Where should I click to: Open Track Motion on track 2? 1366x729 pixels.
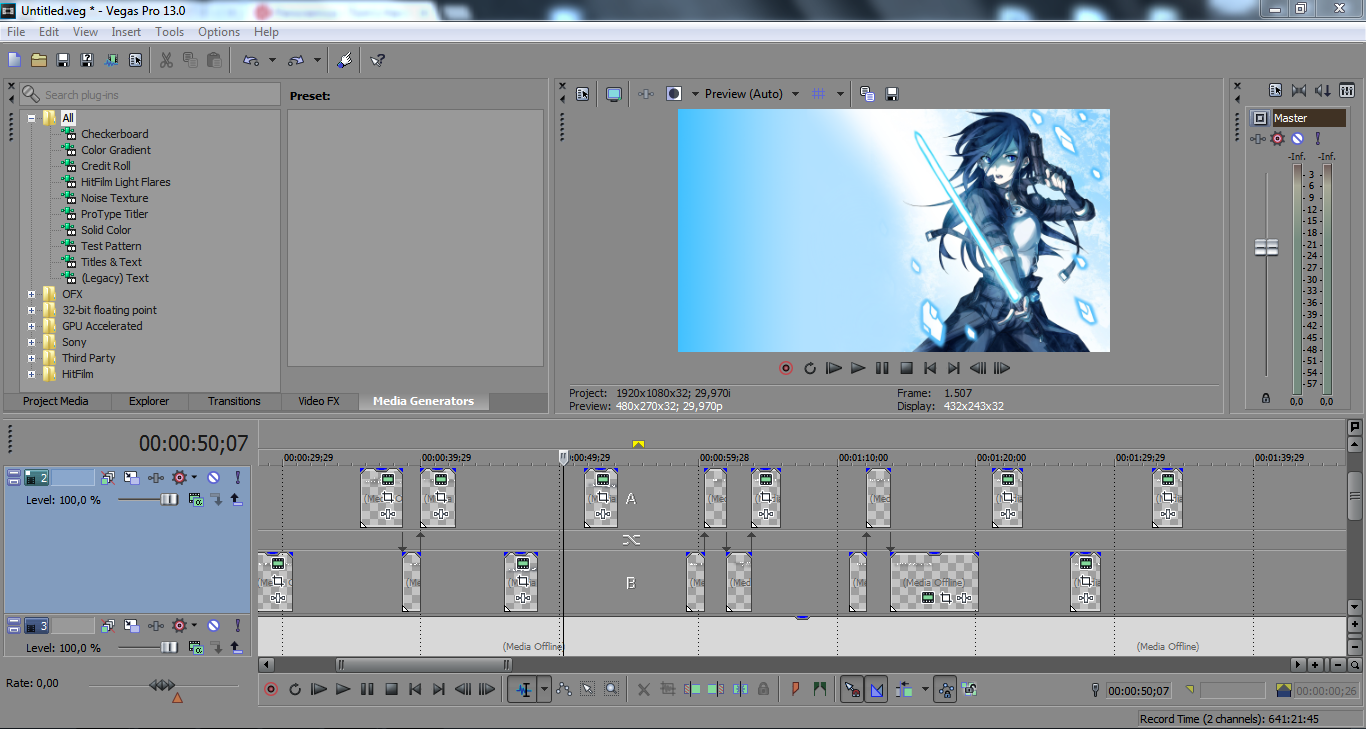coord(132,478)
